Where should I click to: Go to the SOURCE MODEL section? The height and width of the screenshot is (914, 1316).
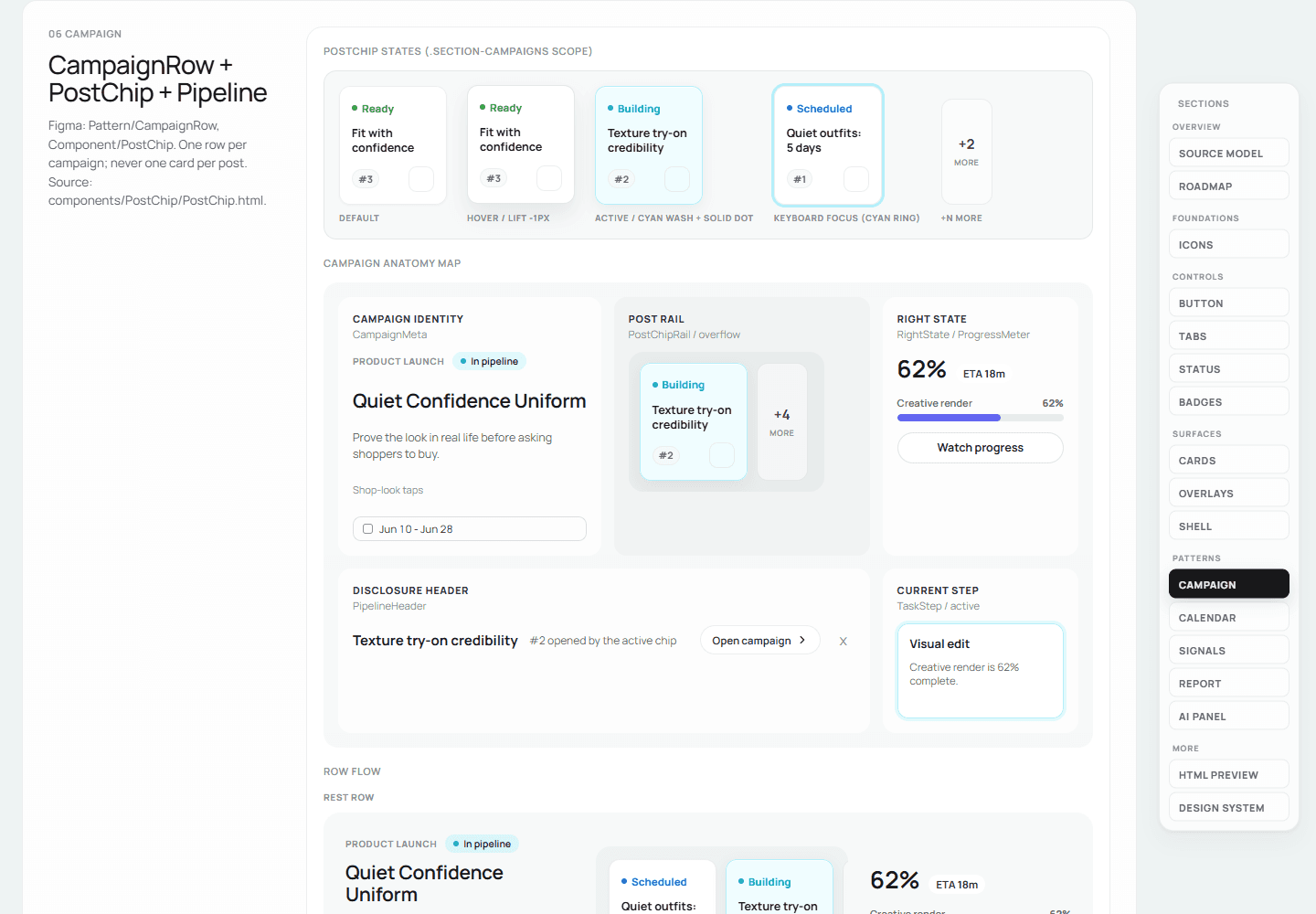click(x=1228, y=154)
